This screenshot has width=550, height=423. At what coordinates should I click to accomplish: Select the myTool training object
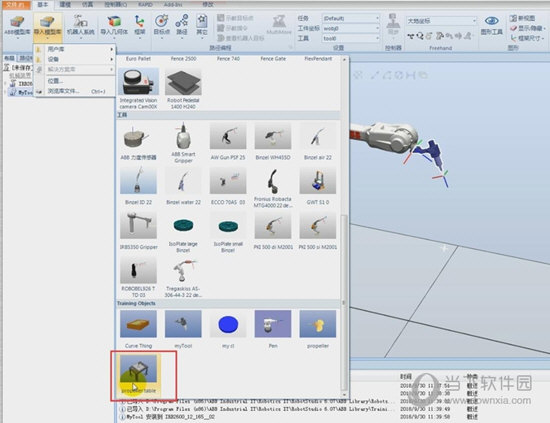pyautogui.click(x=183, y=329)
